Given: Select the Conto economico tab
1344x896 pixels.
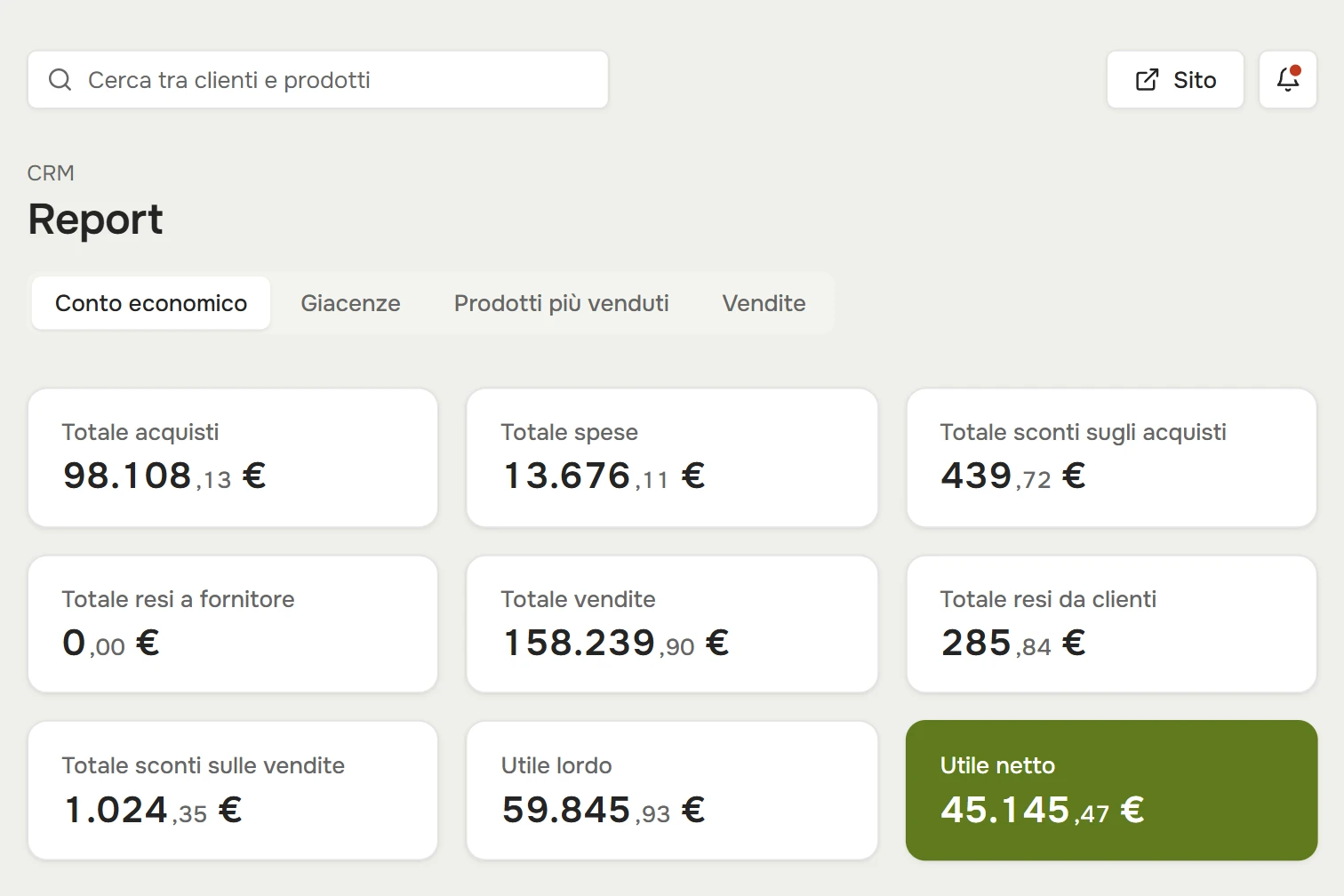Looking at the screenshot, I should pos(151,303).
